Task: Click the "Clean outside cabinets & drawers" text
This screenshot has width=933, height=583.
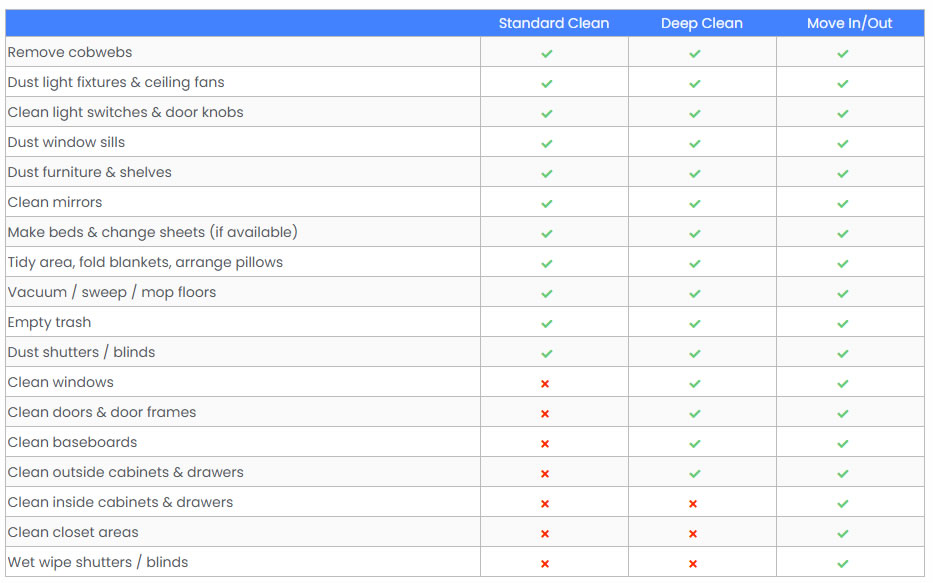Action: pos(125,472)
